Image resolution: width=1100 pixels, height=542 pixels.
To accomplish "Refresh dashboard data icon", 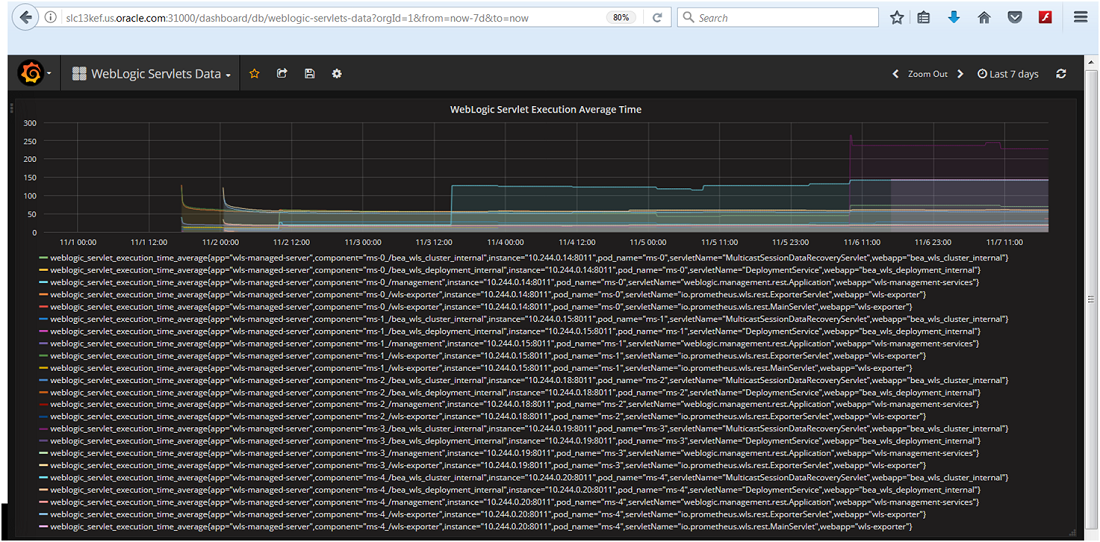I will pyautogui.click(x=1061, y=74).
